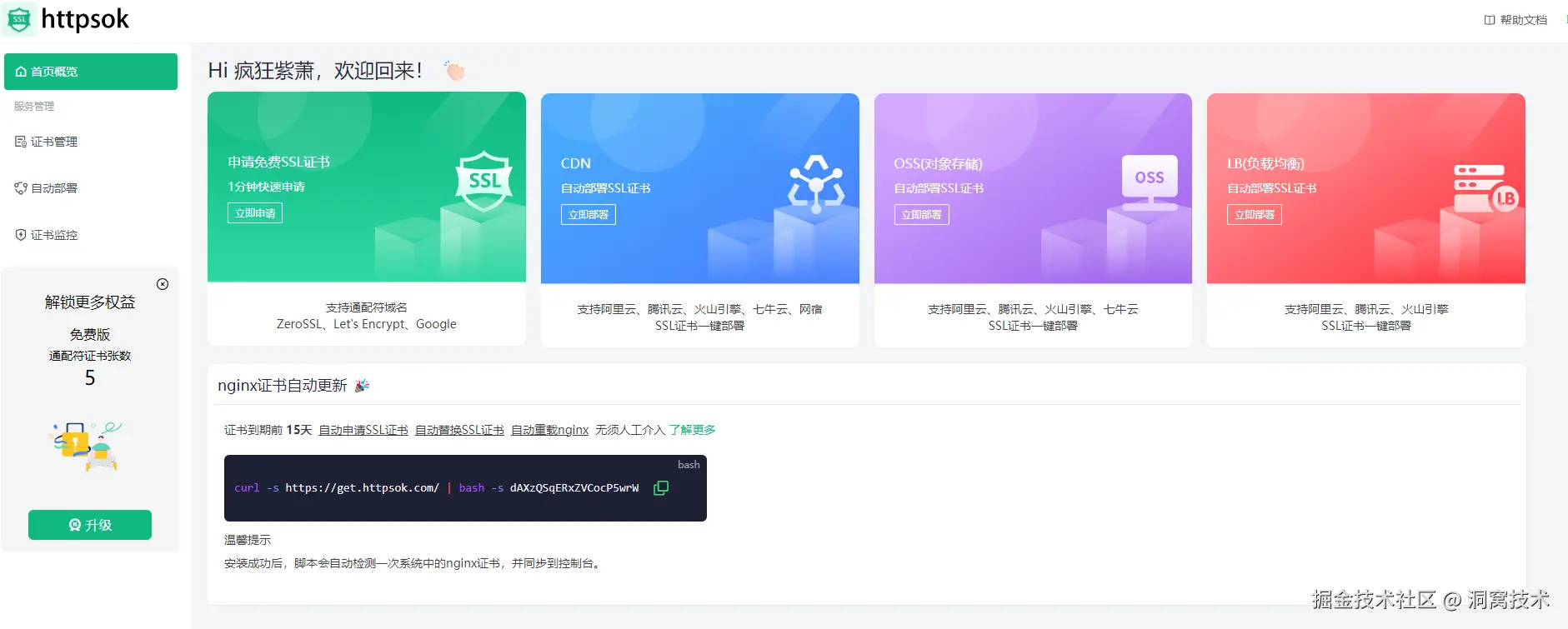Click 立即申请 on the SSL card
Viewport: 1568px width, 629px height.
point(255,213)
